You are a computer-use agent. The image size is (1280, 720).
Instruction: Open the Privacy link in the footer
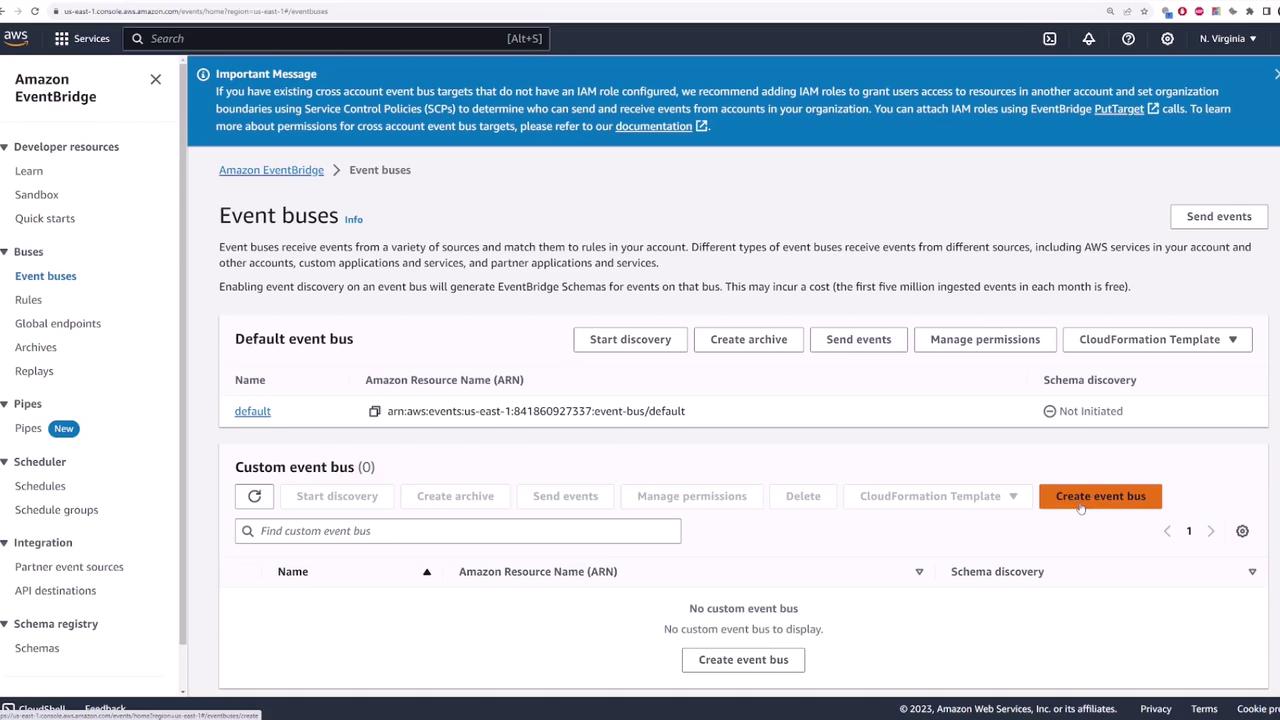click(1155, 709)
